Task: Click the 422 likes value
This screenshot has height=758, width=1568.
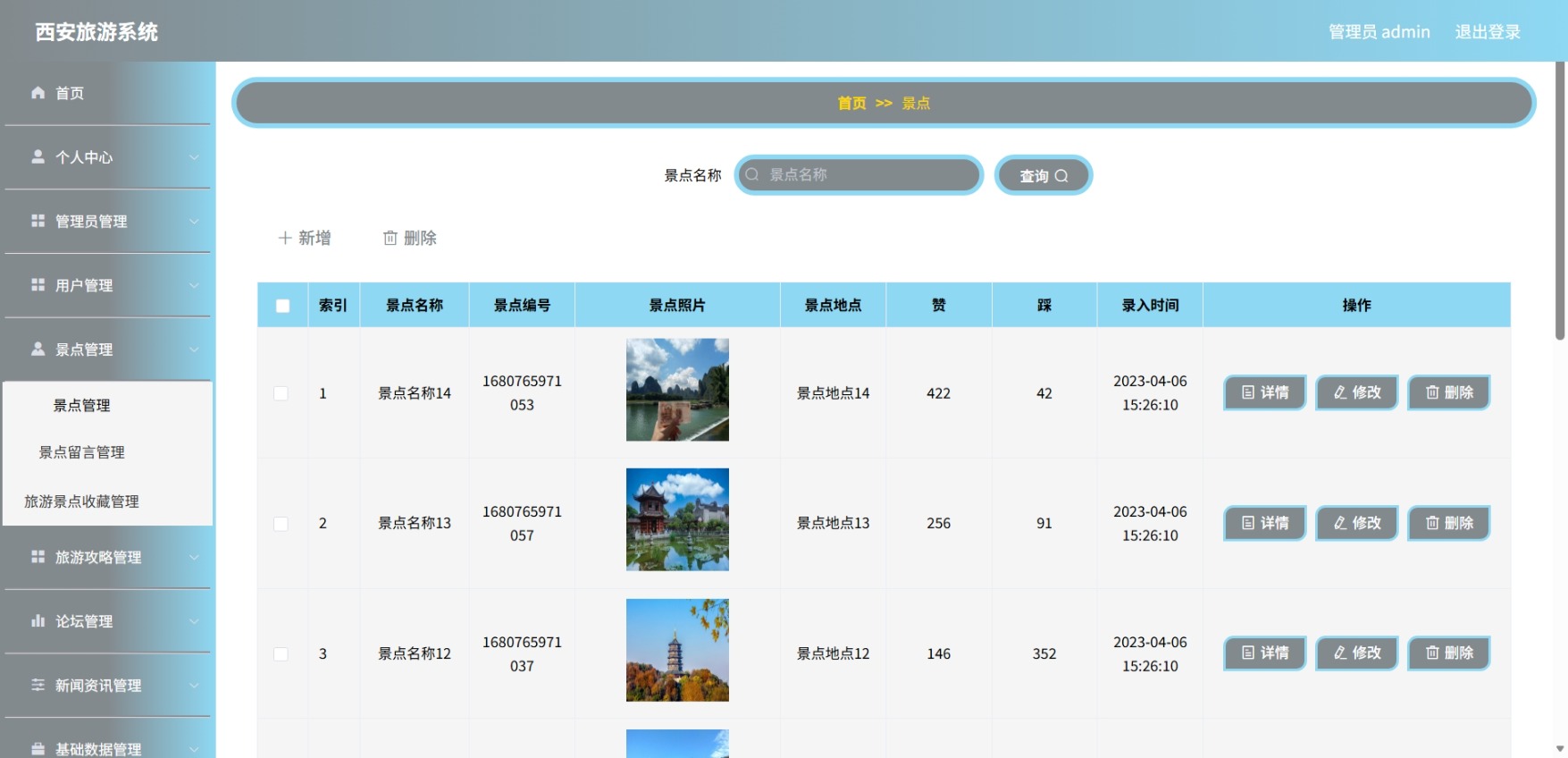Action: coord(939,393)
